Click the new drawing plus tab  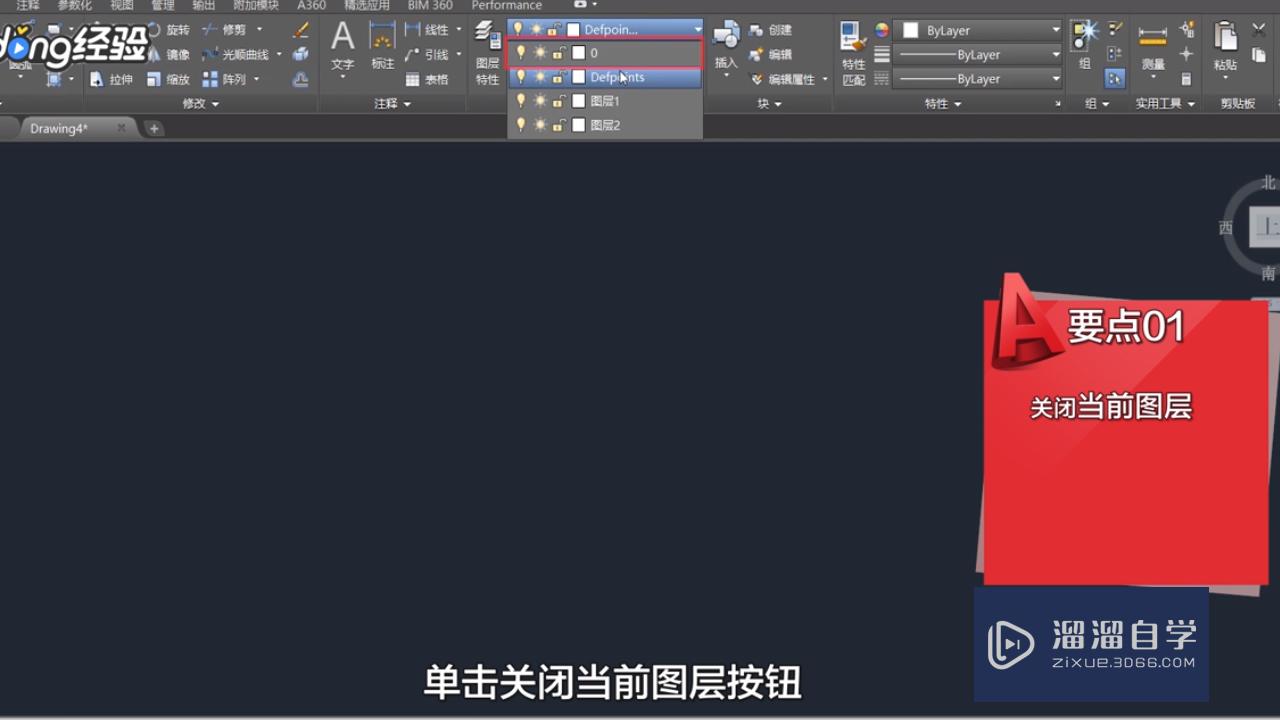point(152,128)
